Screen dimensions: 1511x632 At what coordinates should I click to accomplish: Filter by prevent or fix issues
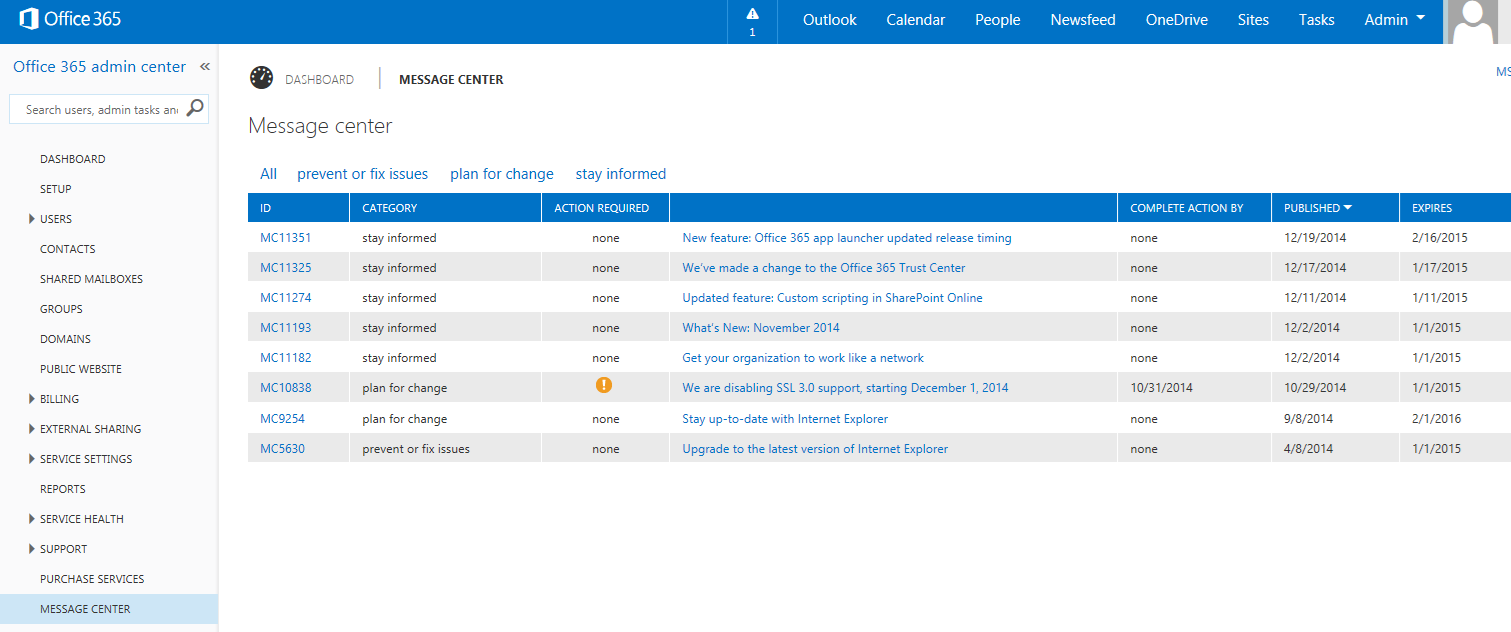[362, 174]
